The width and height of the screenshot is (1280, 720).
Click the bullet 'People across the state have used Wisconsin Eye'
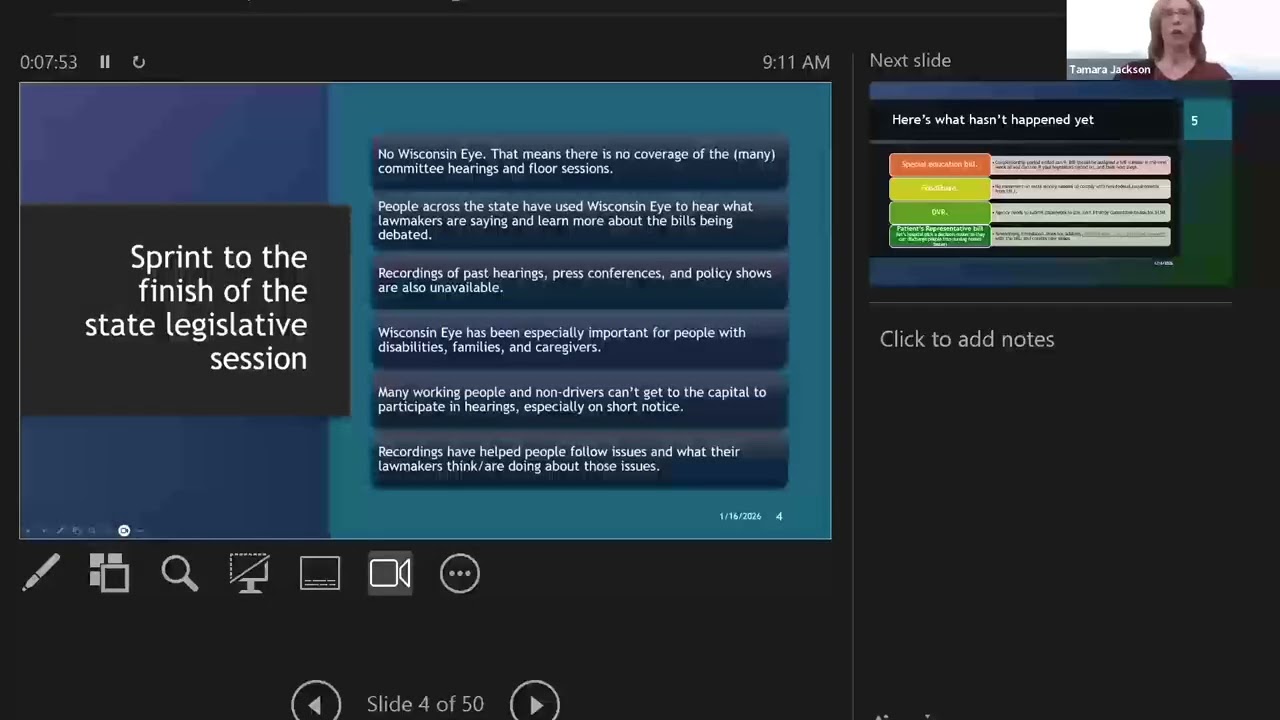pyautogui.click(x=578, y=221)
